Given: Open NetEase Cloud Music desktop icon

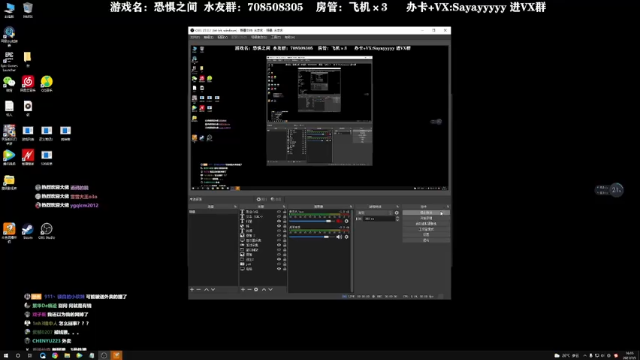Looking at the screenshot, I should tap(28, 84).
